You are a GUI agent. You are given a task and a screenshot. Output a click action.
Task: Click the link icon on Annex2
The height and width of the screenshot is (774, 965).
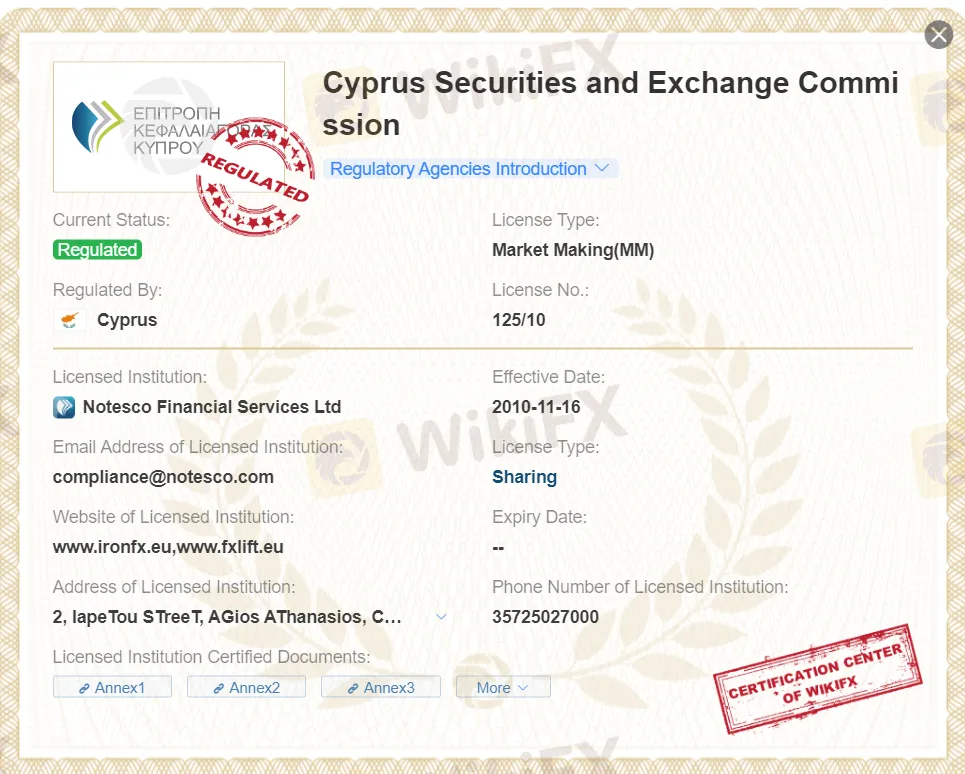[x=218, y=688]
